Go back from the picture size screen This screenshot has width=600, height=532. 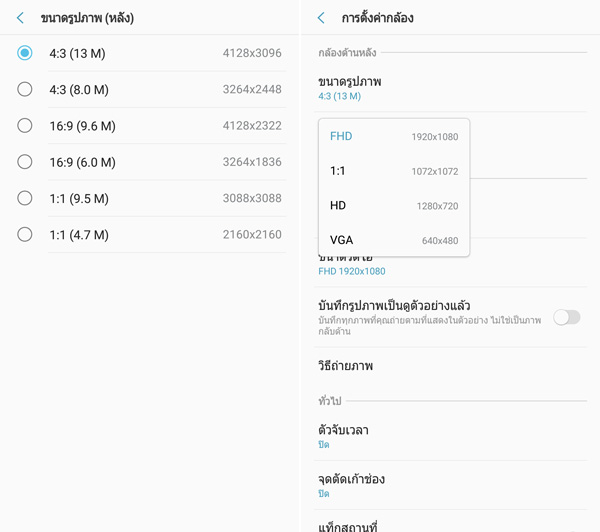point(20,18)
